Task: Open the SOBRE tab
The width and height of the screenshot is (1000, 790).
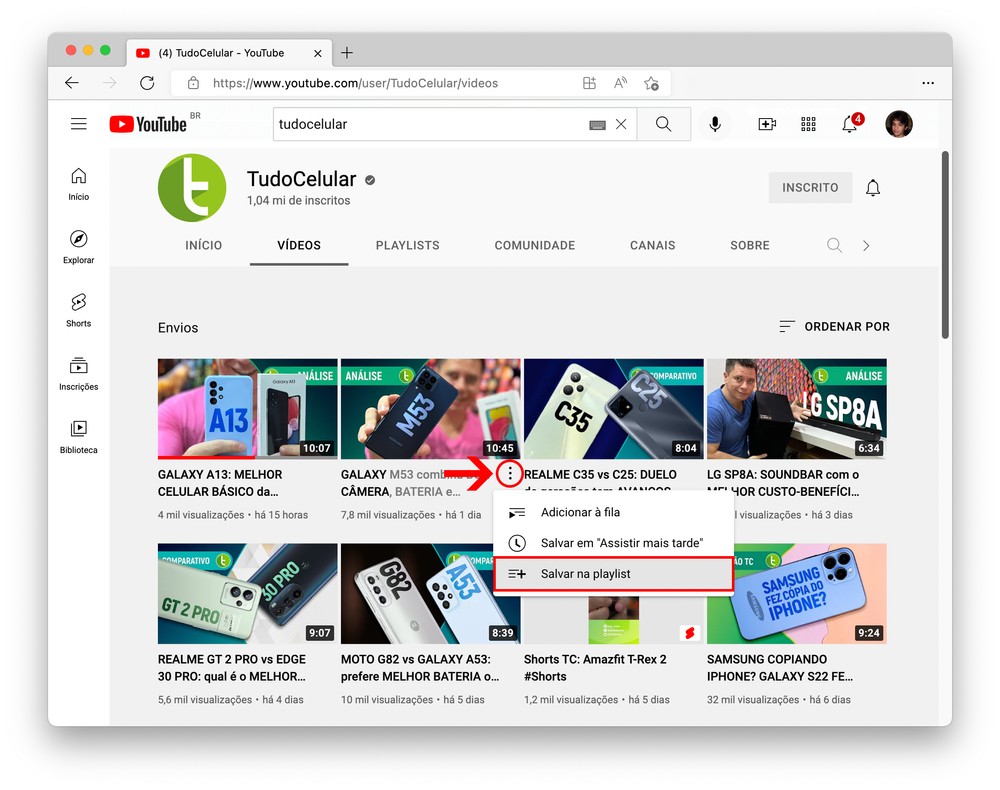Action: click(x=750, y=245)
